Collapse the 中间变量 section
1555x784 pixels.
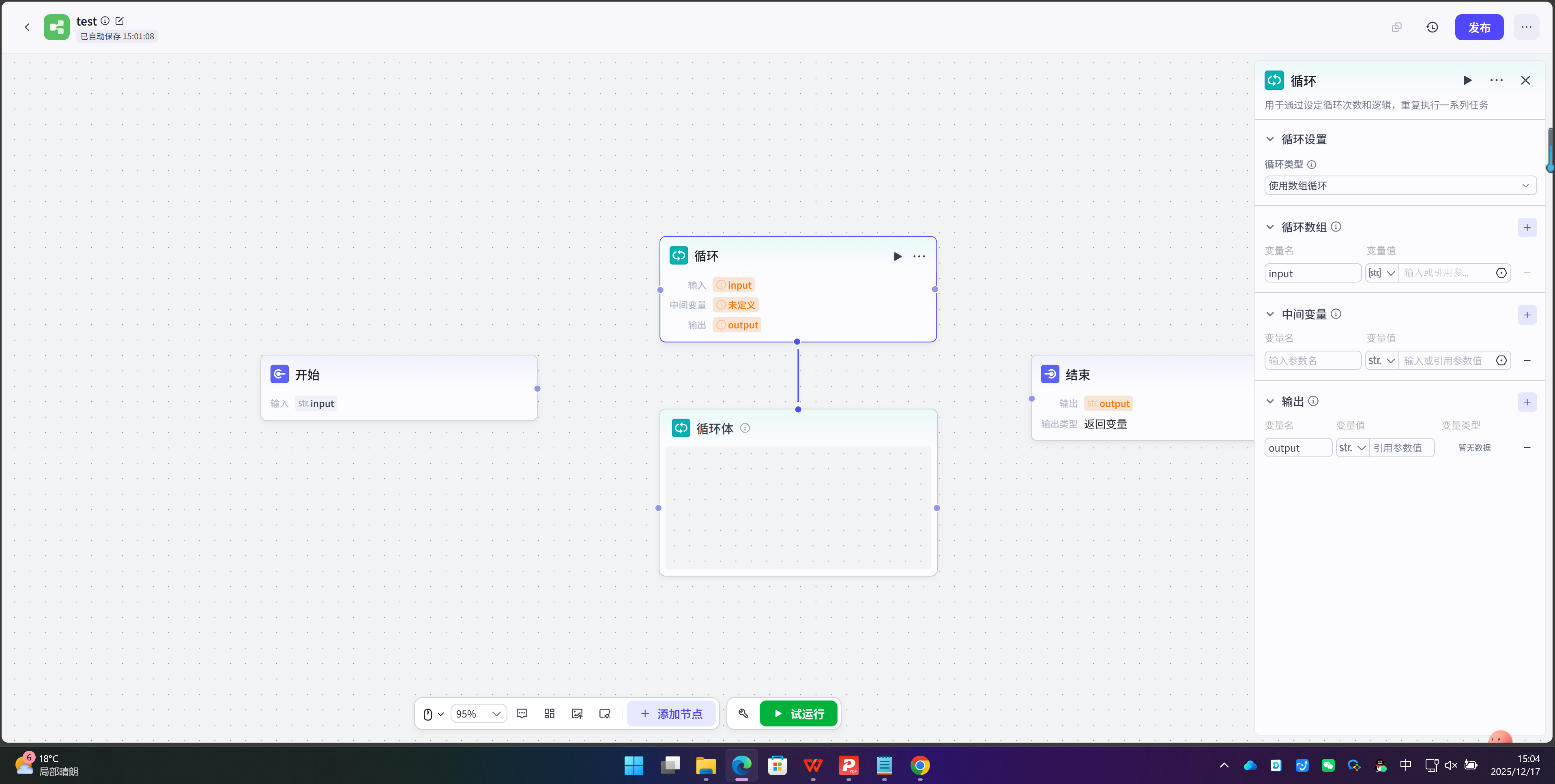pos(1270,315)
